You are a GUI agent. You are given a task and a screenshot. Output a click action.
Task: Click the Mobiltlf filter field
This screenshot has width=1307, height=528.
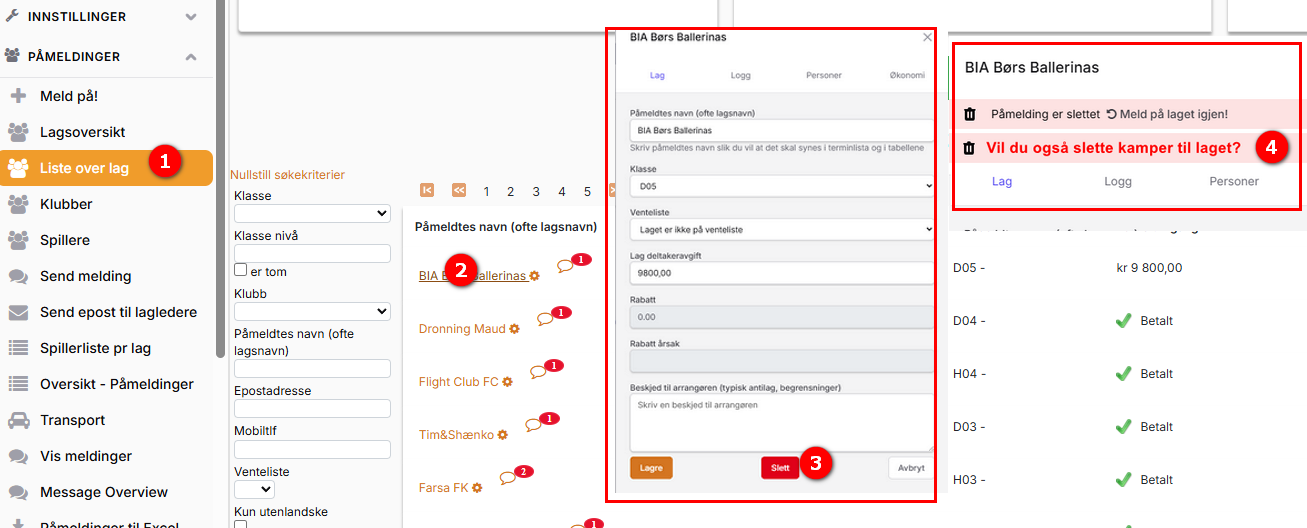[x=312, y=449]
